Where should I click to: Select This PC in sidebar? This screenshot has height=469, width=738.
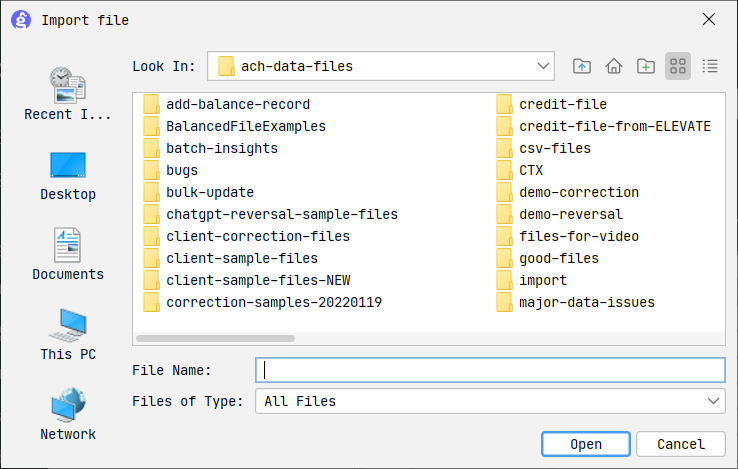point(68,335)
